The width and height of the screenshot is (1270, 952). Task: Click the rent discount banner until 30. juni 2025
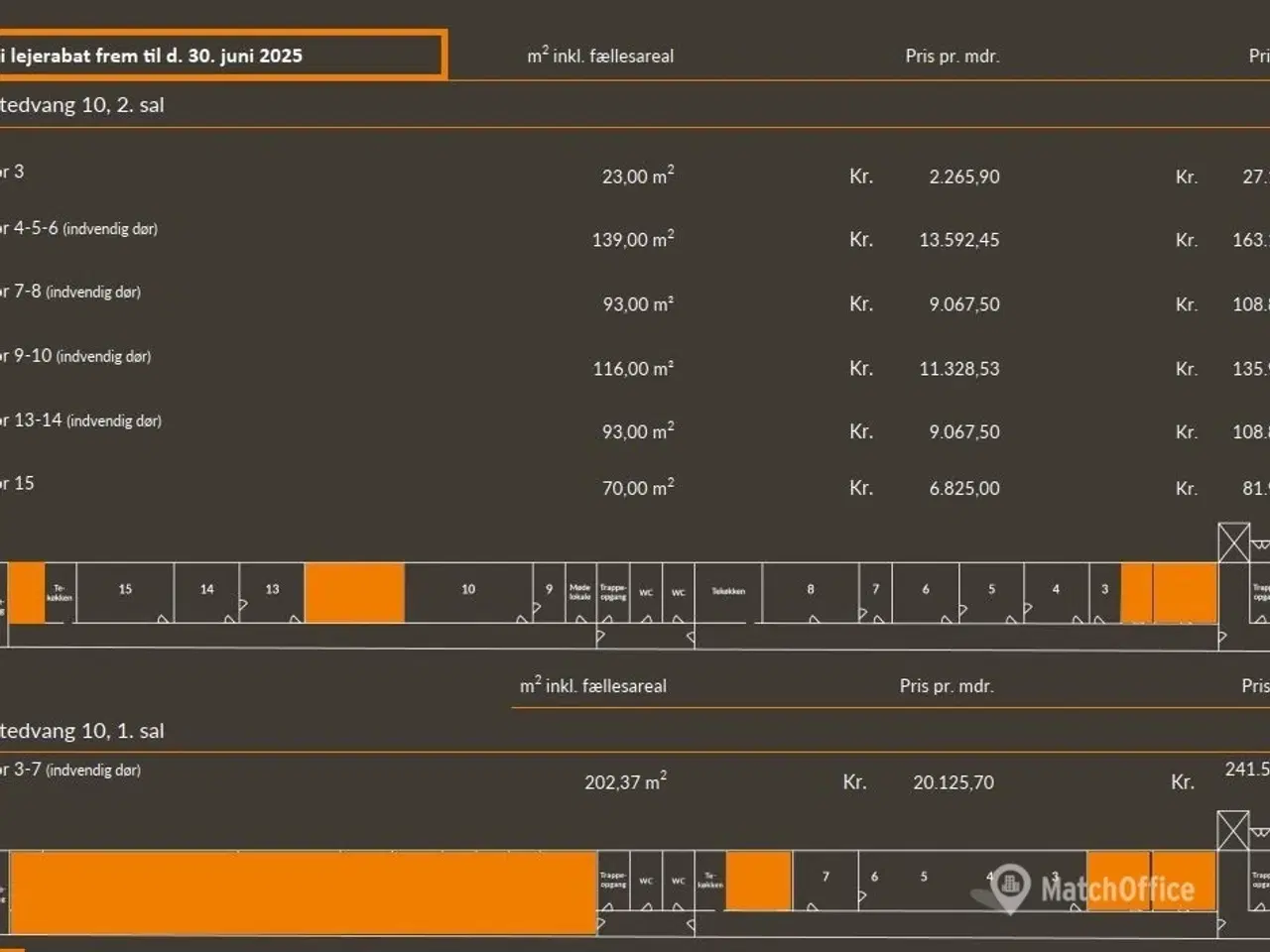[x=222, y=56]
